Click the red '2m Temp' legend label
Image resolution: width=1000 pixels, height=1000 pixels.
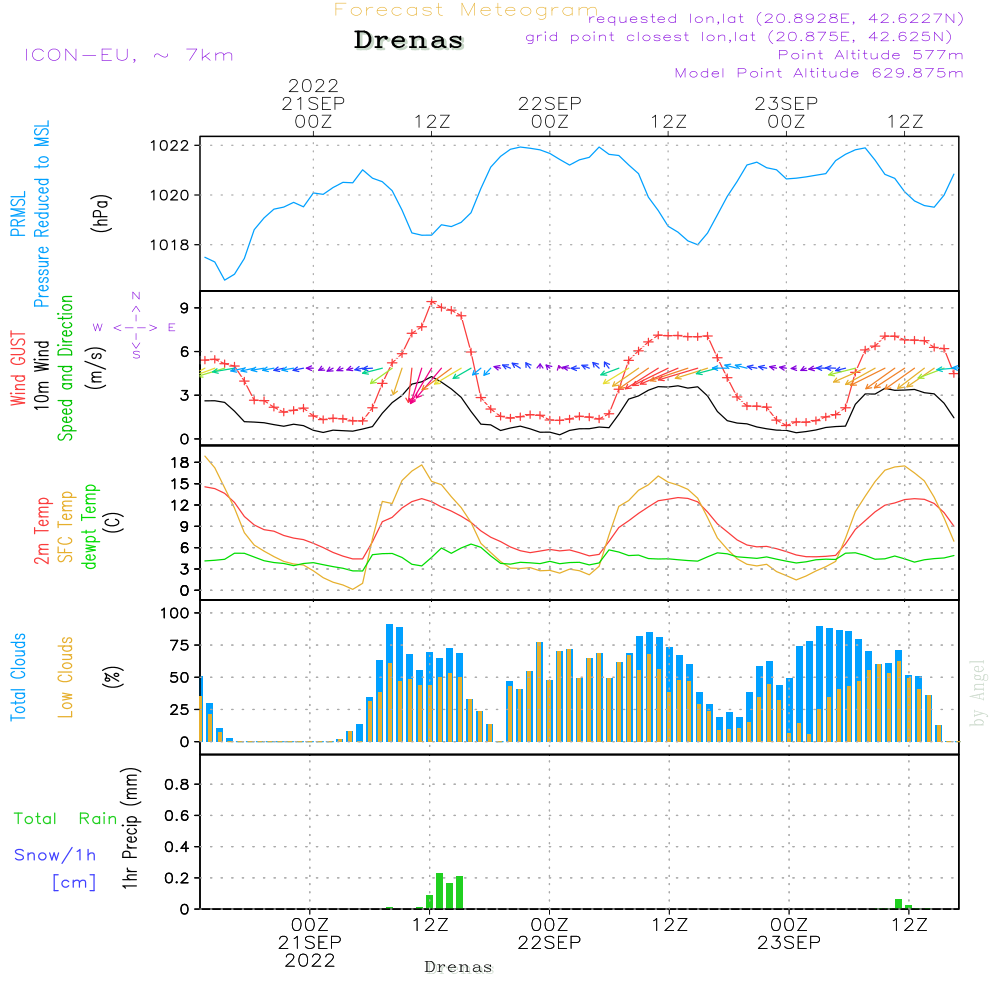41,531
